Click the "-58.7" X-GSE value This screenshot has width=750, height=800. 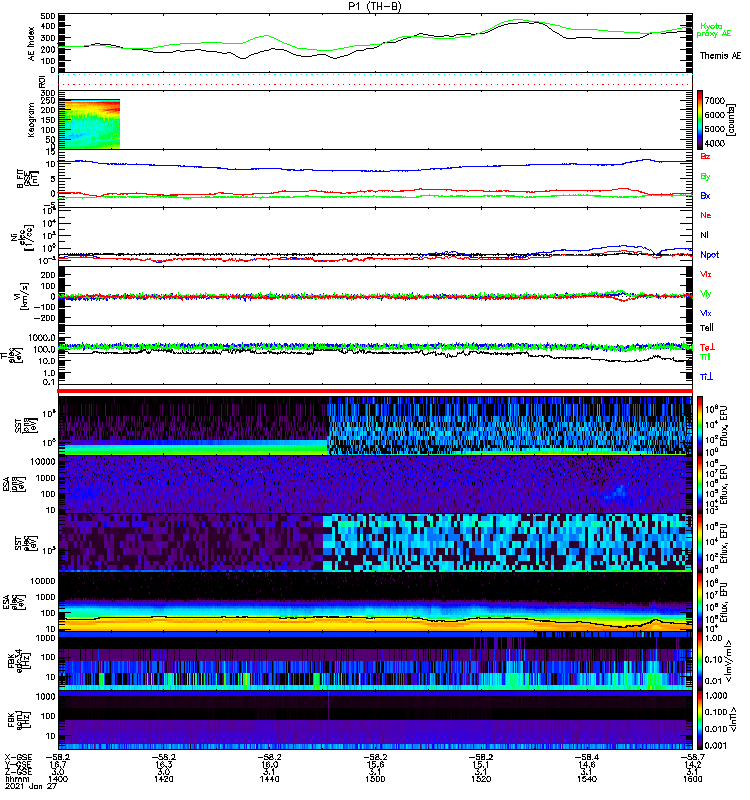(692, 757)
